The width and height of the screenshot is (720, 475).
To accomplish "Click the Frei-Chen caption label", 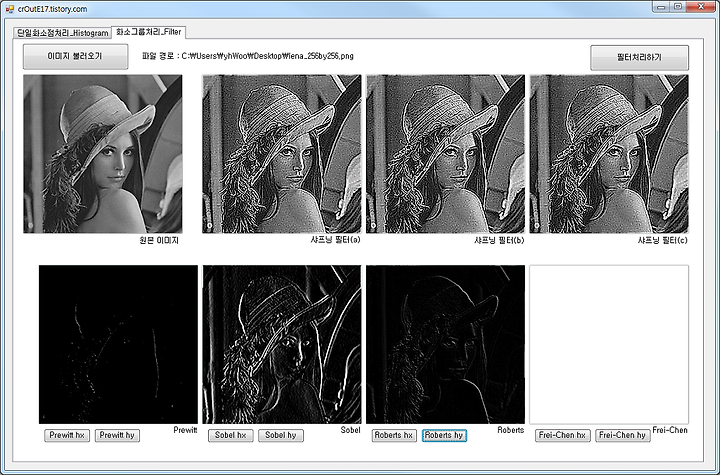I will [x=670, y=430].
